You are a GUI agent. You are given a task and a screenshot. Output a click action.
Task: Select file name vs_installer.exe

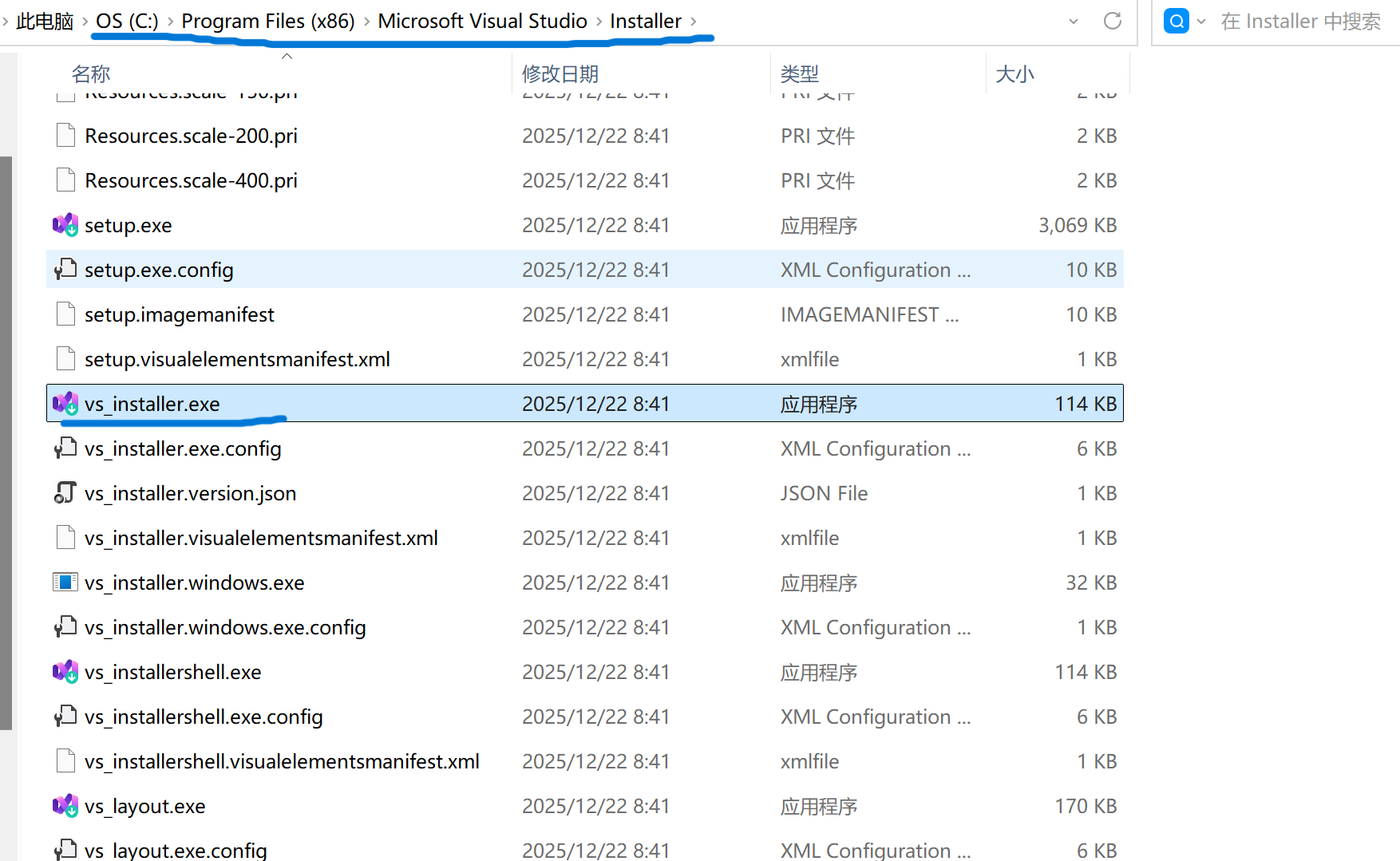152,405
